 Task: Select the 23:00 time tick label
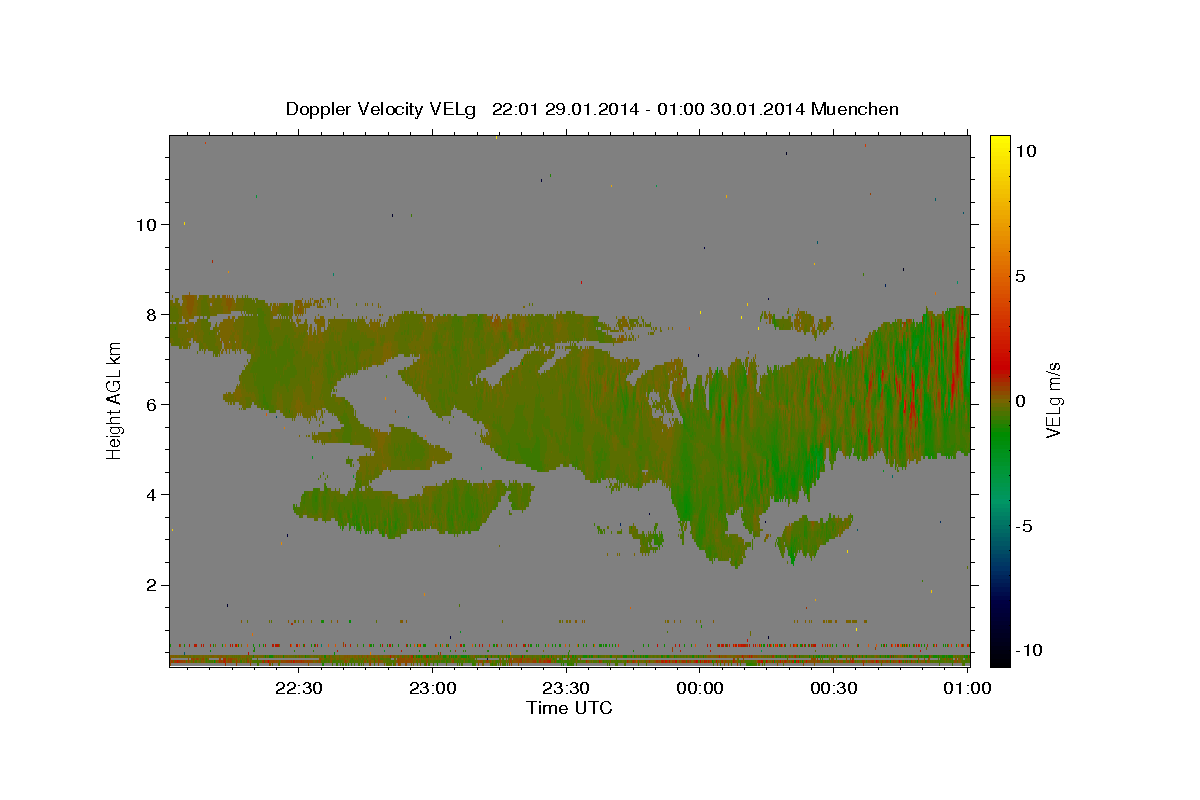pyautogui.click(x=433, y=688)
